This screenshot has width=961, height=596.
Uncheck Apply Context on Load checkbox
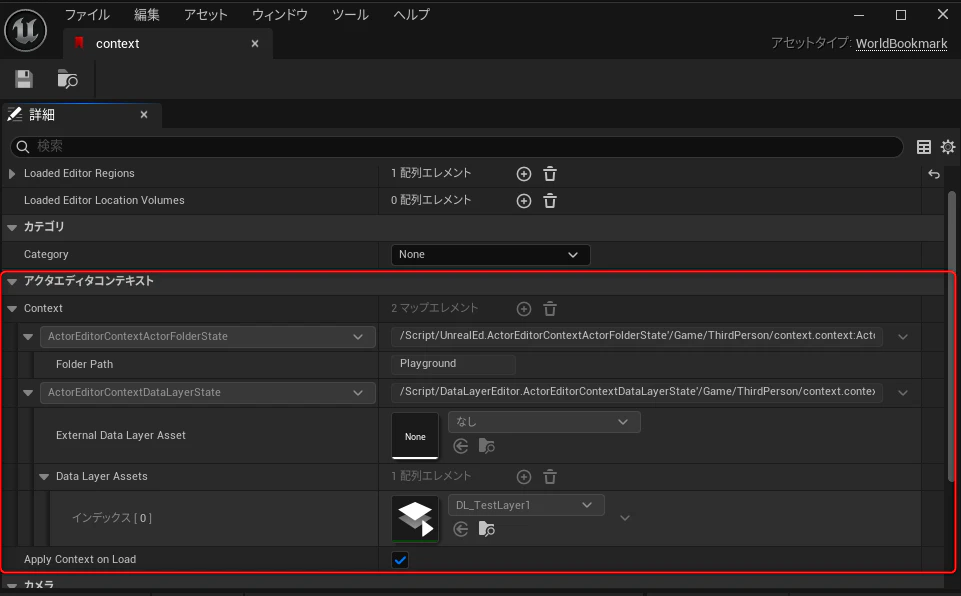(400, 560)
